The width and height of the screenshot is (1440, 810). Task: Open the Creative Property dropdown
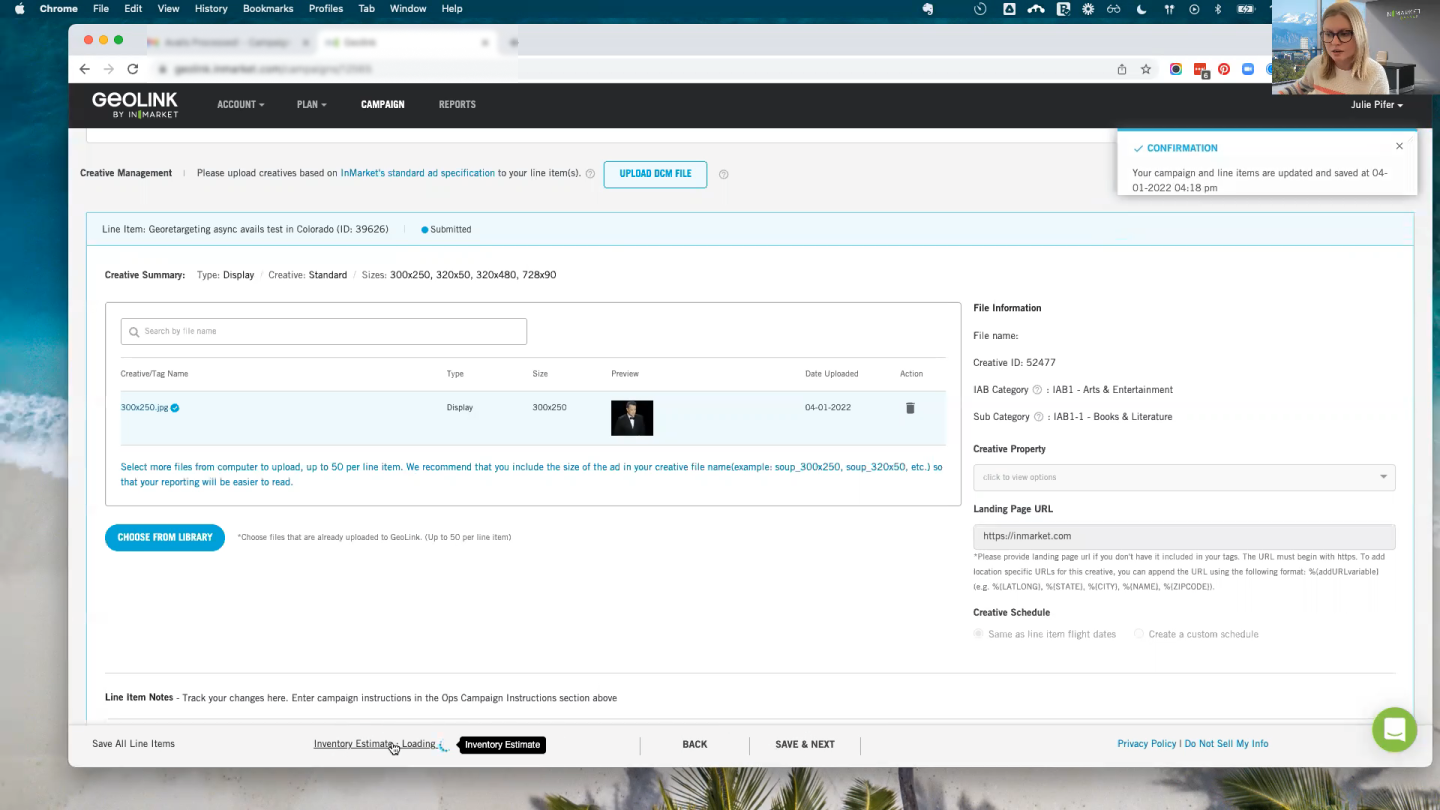(1184, 477)
